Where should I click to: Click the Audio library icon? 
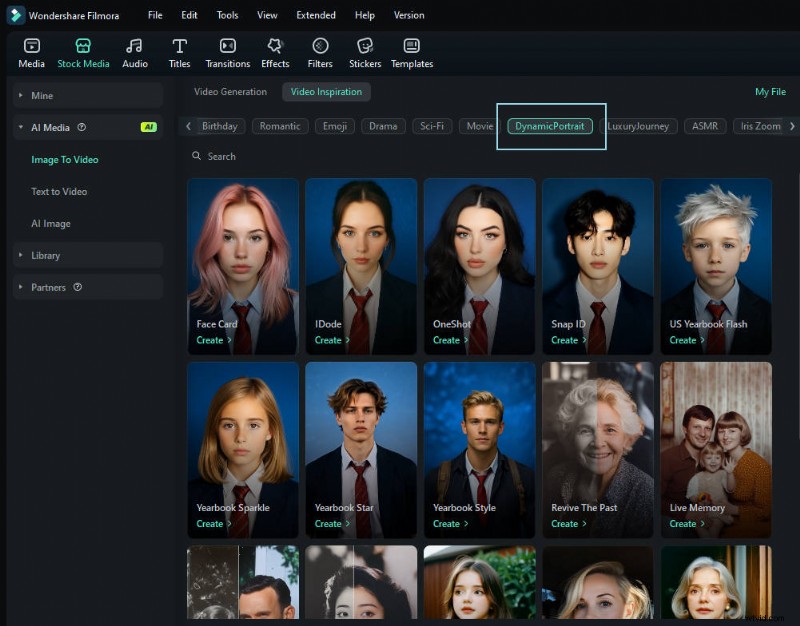(x=134, y=52)
